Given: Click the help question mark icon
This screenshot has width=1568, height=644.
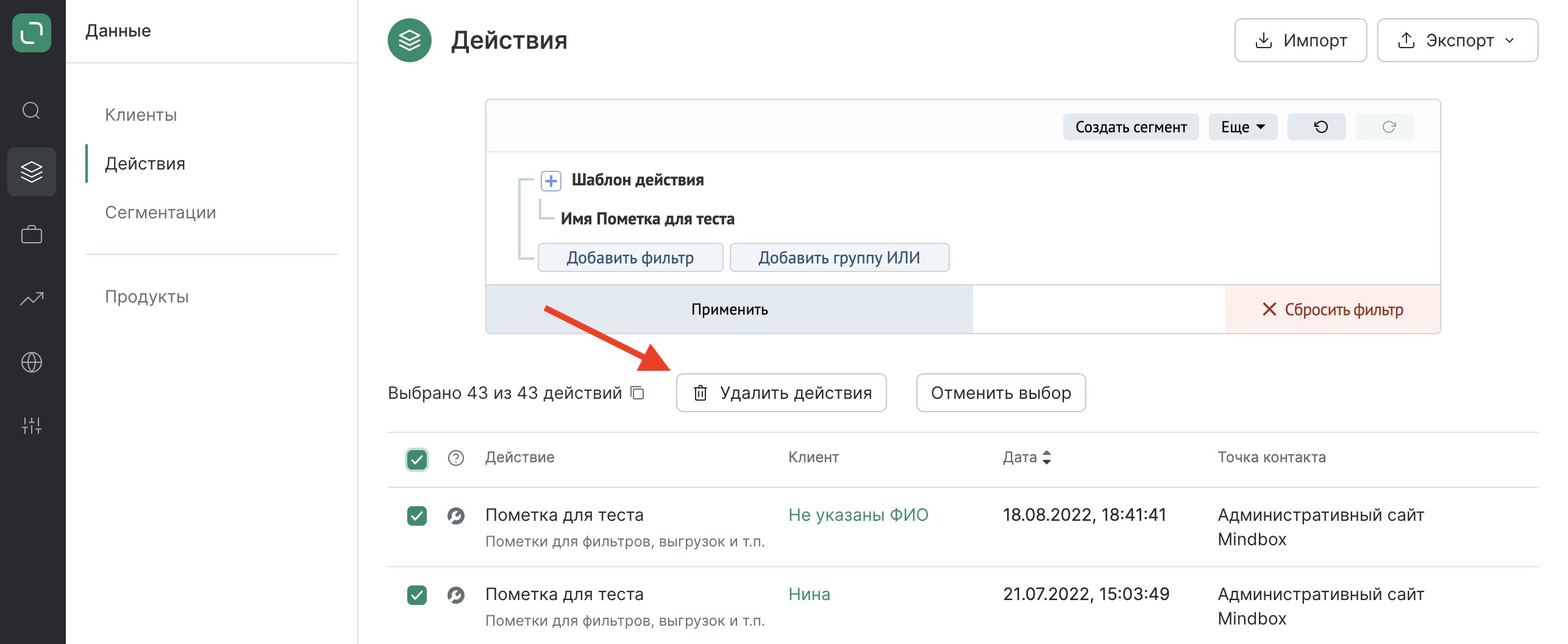Looking at the screenshot, I should (x=456, y=457).
